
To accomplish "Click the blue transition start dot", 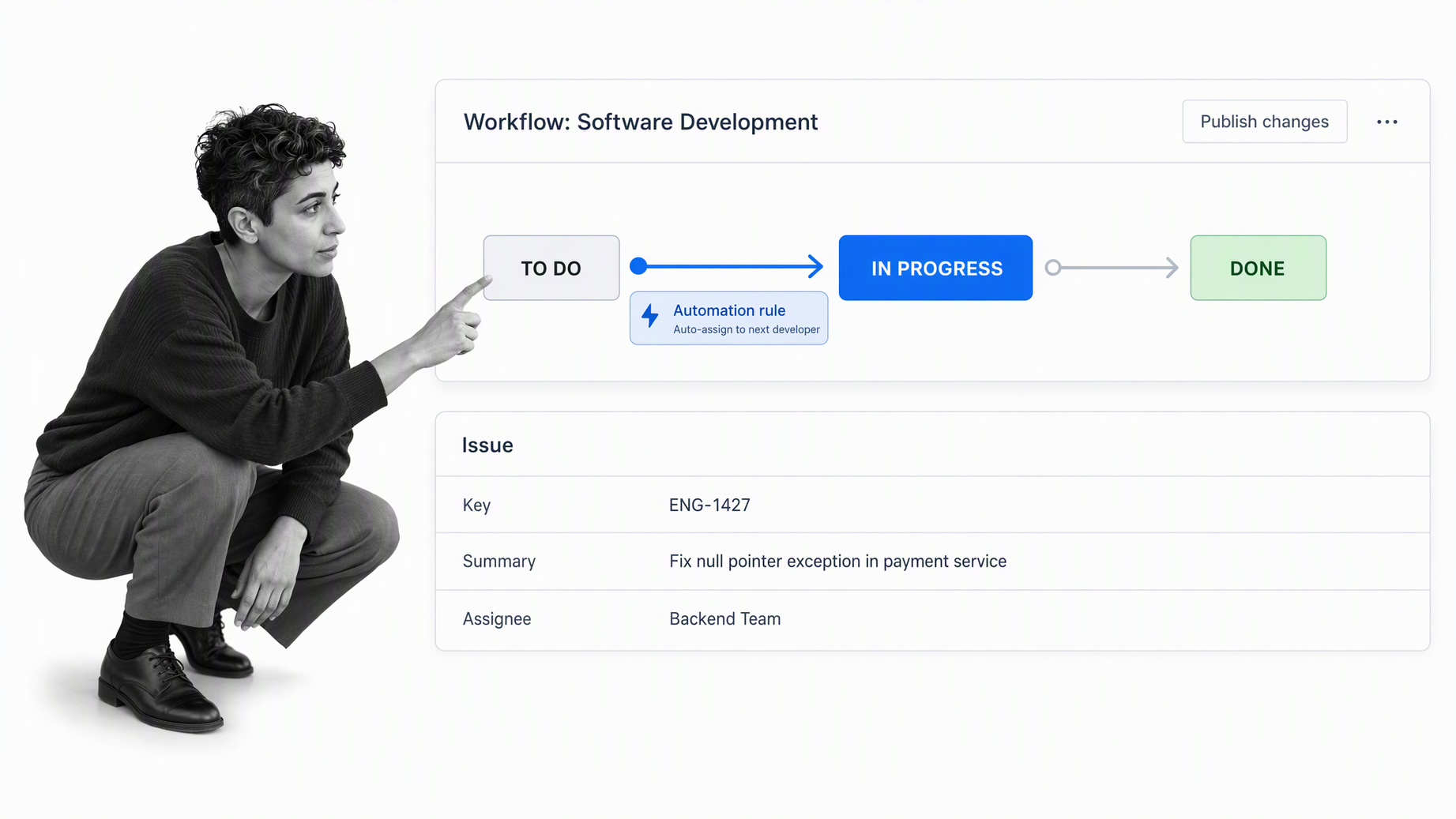I will (638, 266).
